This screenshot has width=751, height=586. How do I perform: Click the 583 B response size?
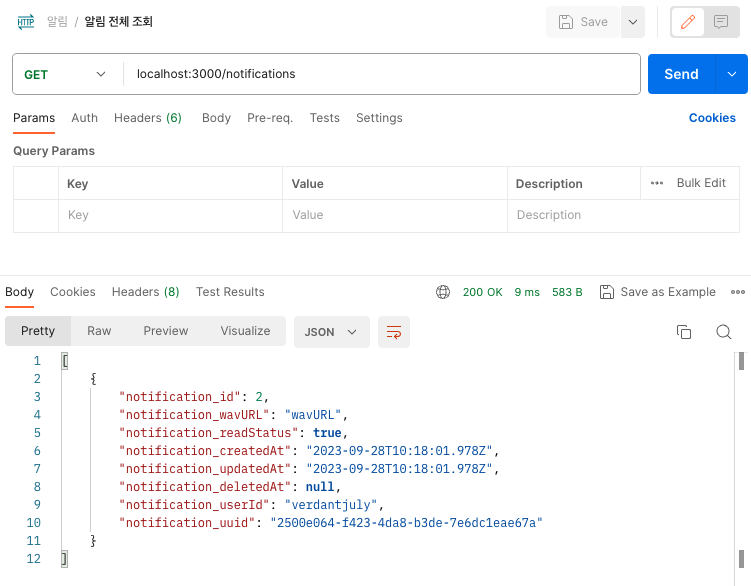point(567,292)
